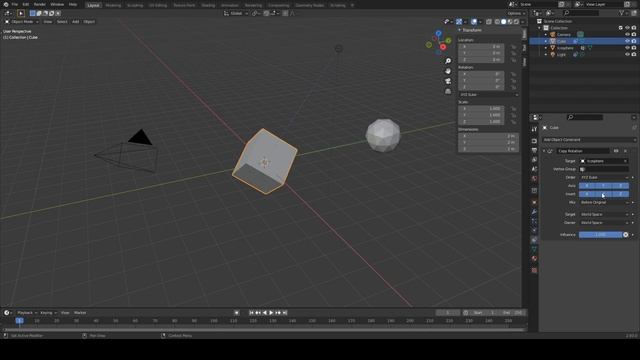This screenshot has height=360, width=640.
Task: Open the Texture properties tab icon
Action: (534, 270)
